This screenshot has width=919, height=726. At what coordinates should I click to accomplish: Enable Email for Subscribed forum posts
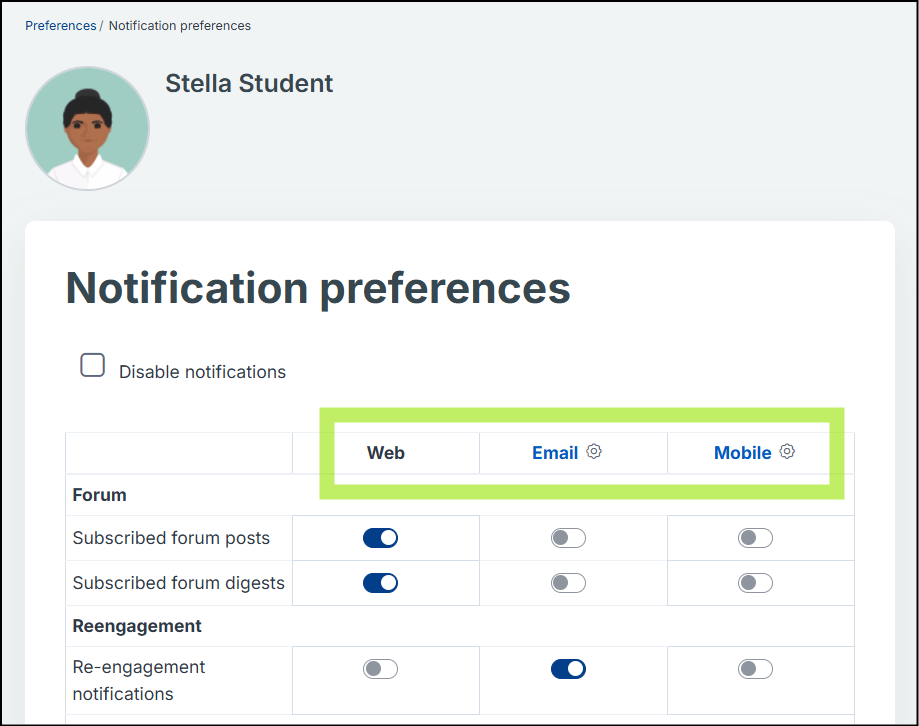(x=568, y=538)
